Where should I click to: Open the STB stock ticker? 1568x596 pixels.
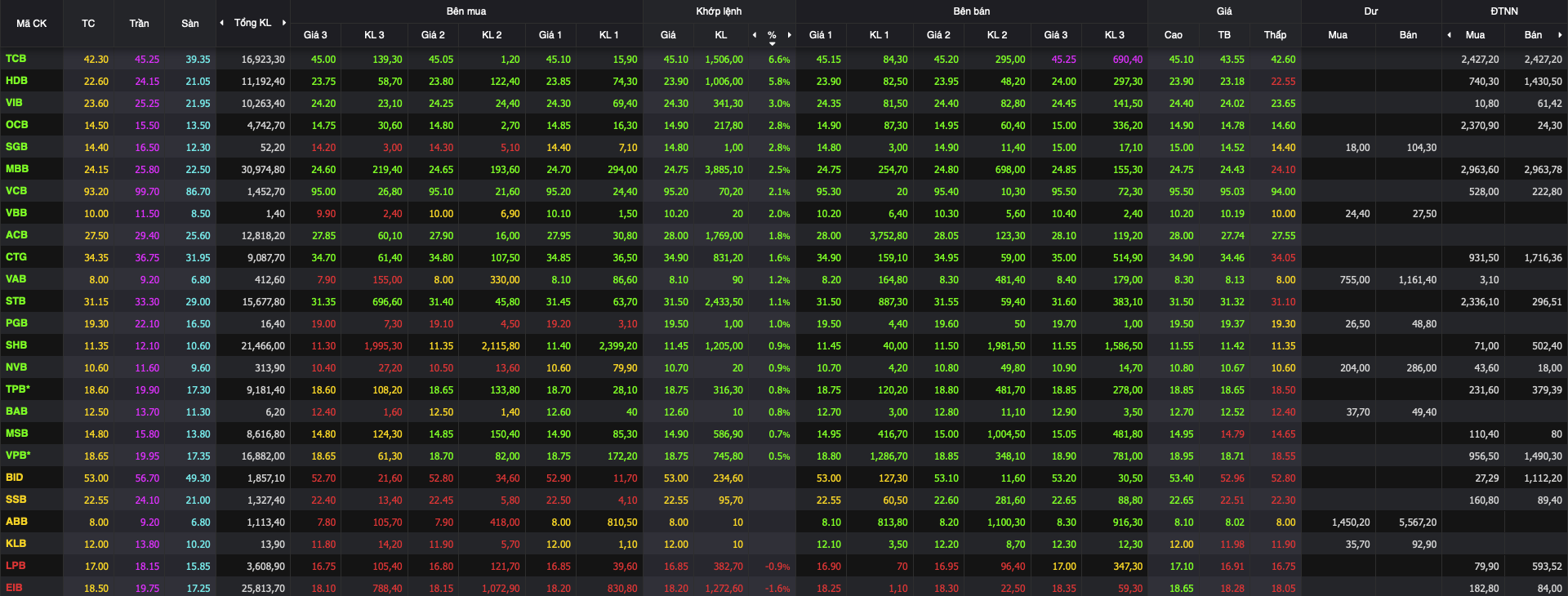point(16,301)
